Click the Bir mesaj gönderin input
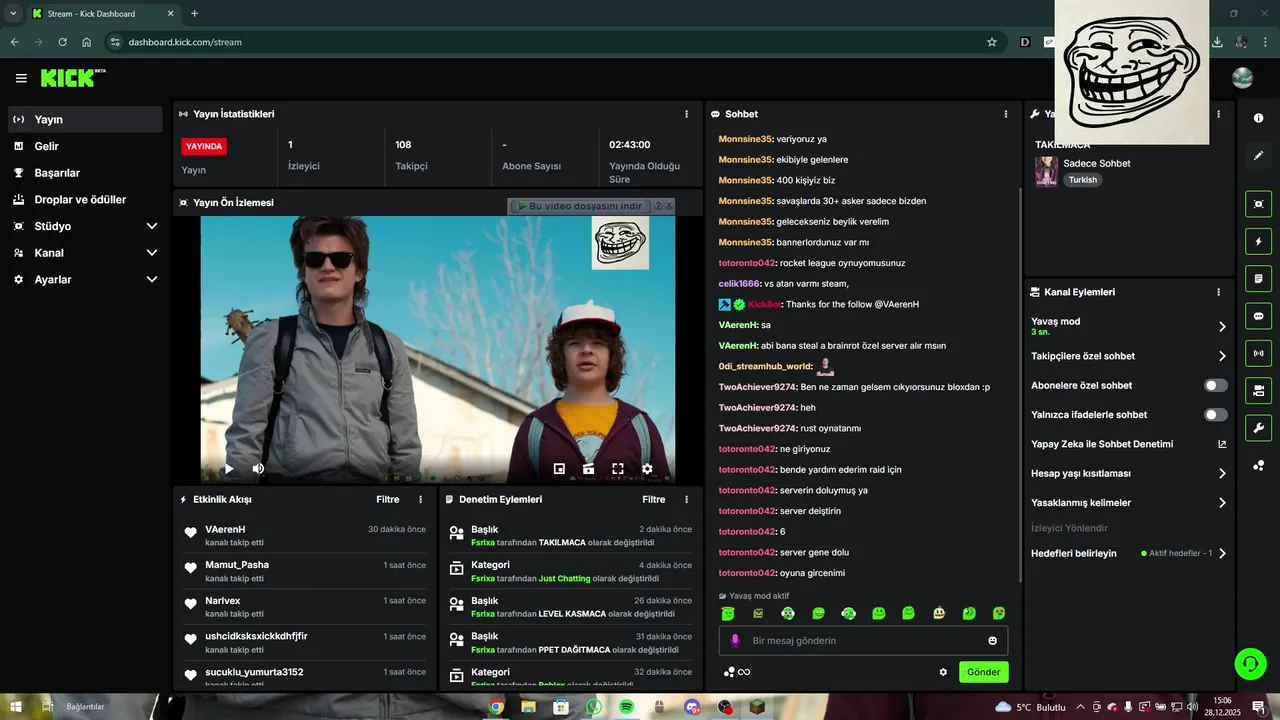The image size is (1280, 720). [x=863, y=641]
